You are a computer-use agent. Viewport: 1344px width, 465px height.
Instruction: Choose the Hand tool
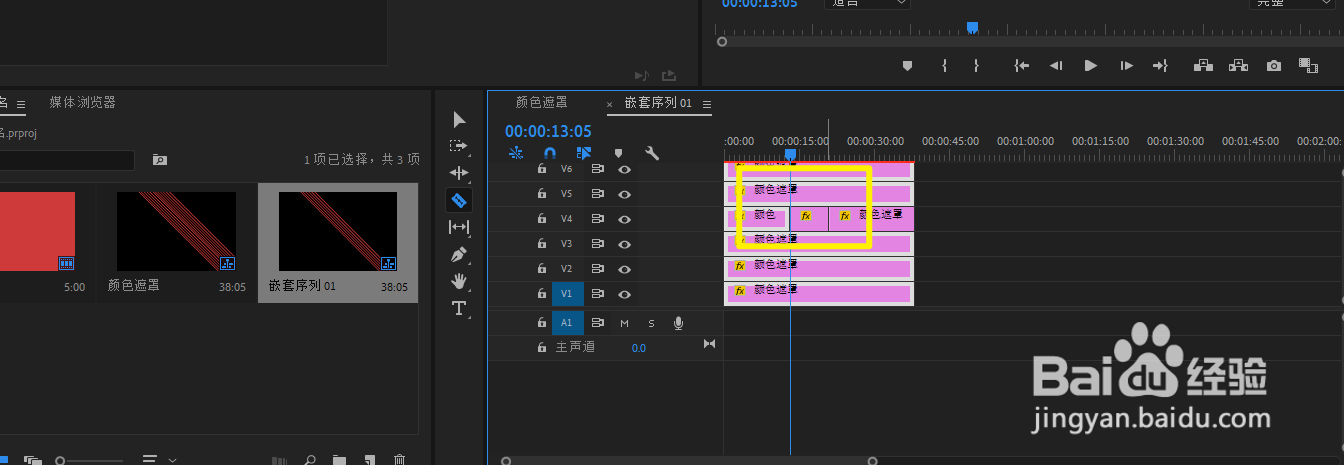click(459, 281)
